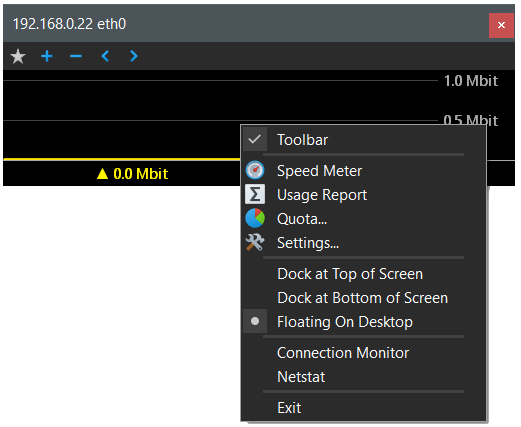Viewport: 521px width, 427px height.
Task: Open Connection Monitor from the menu
Action: [363, 353]
